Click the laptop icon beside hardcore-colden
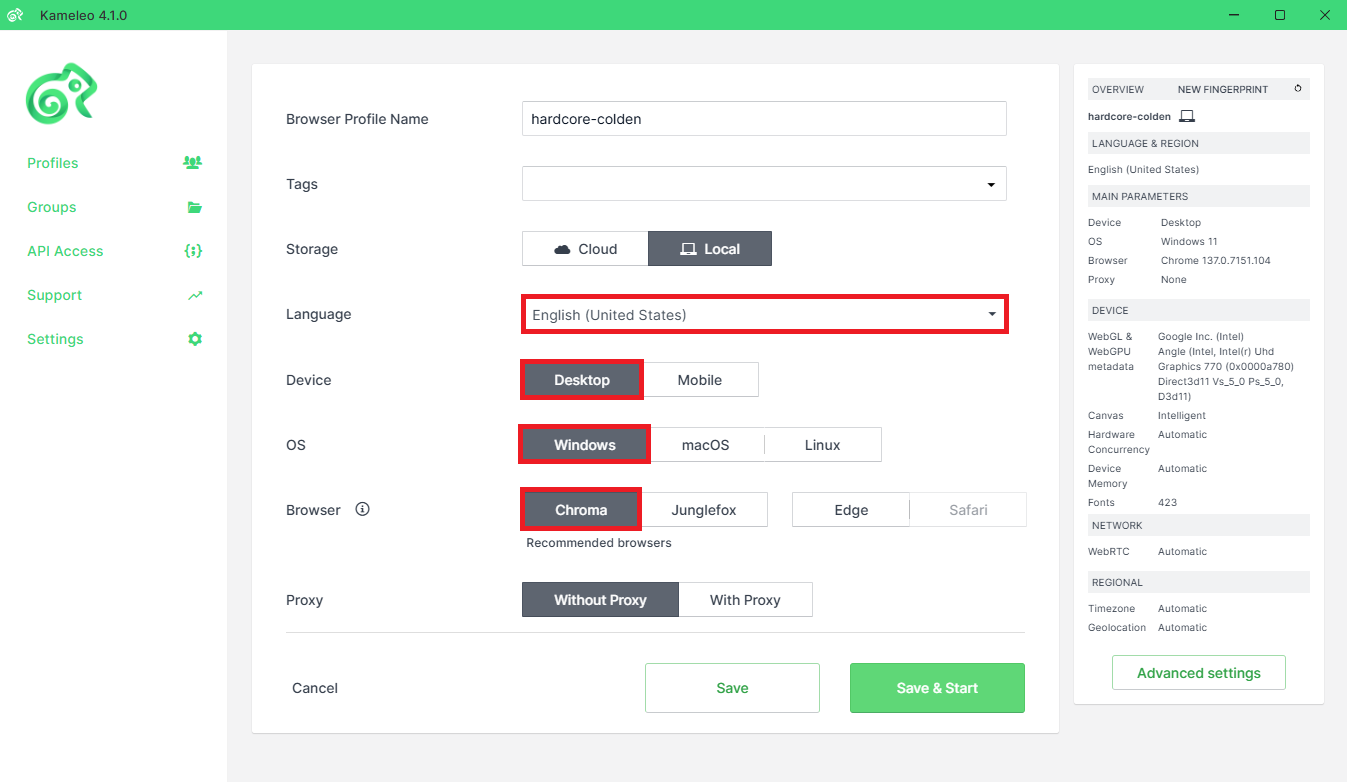 (1187, 117)
